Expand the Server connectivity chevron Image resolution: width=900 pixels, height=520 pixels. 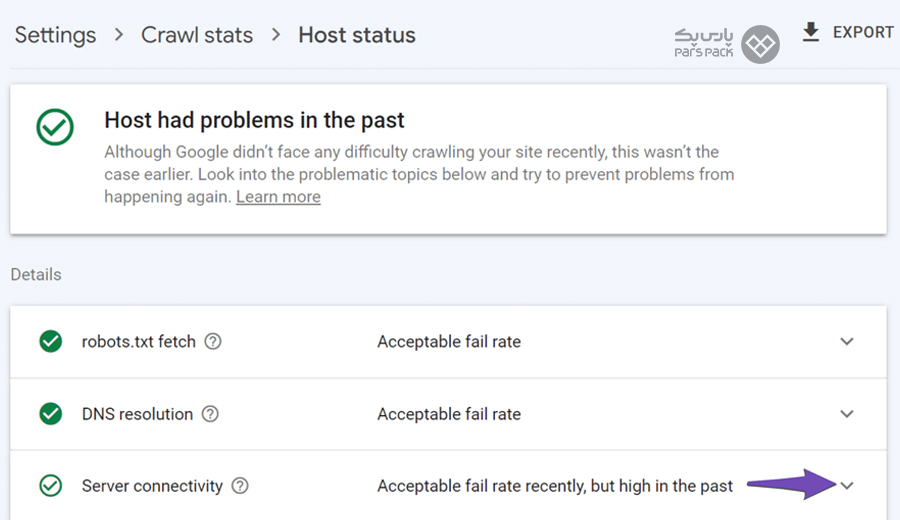coord(847,486)
